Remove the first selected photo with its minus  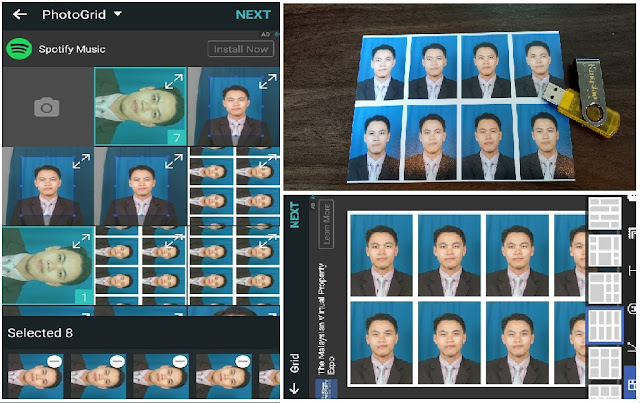pyautogui.click(x=54, y=361)
